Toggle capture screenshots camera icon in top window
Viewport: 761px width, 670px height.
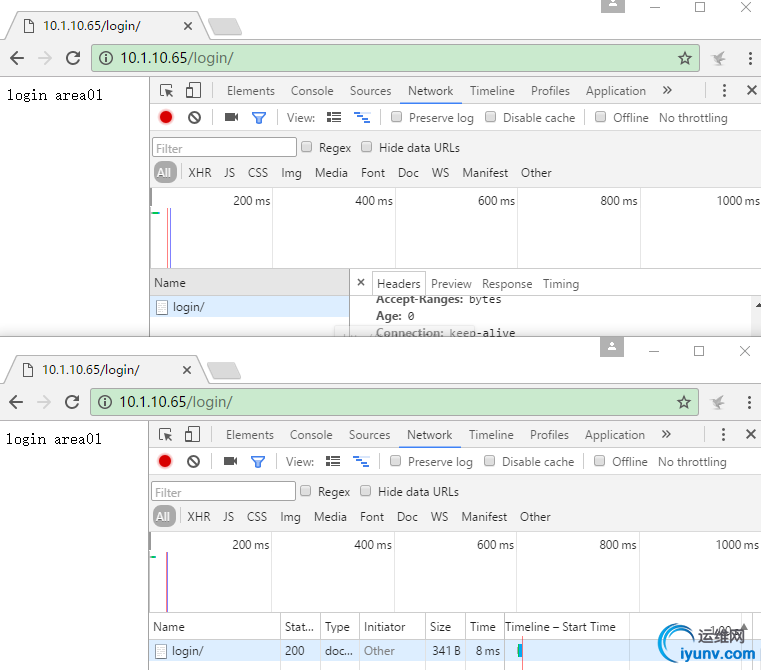point(231,117)
